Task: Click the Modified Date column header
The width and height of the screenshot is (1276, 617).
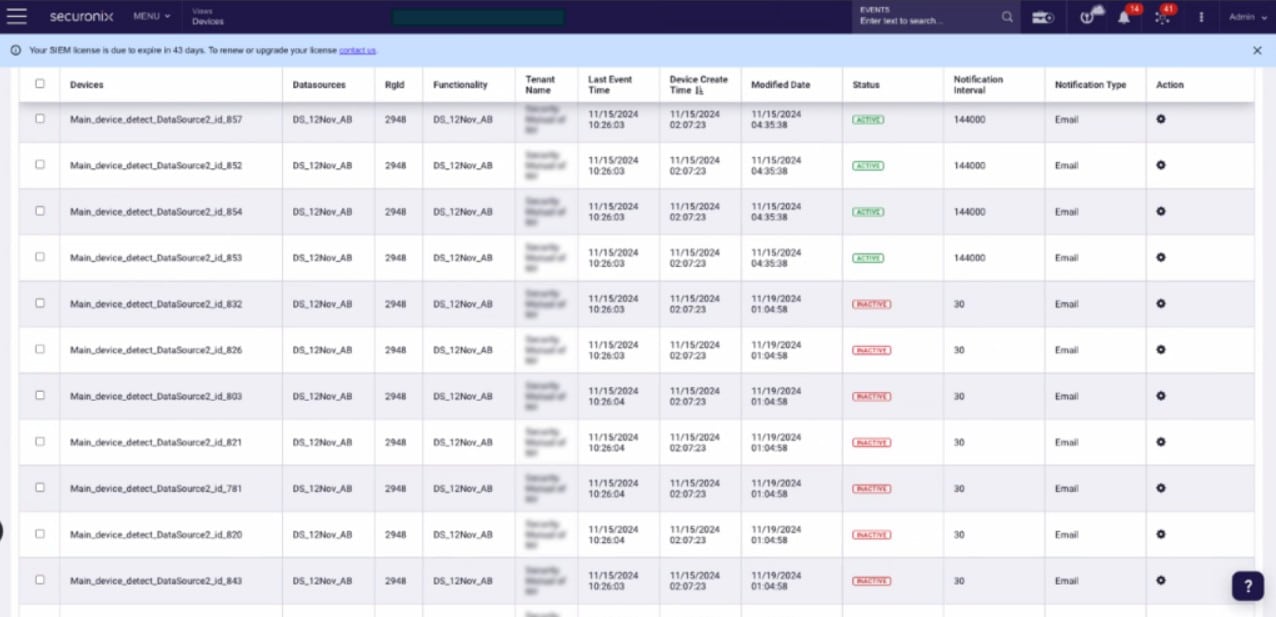Action: 781,85
